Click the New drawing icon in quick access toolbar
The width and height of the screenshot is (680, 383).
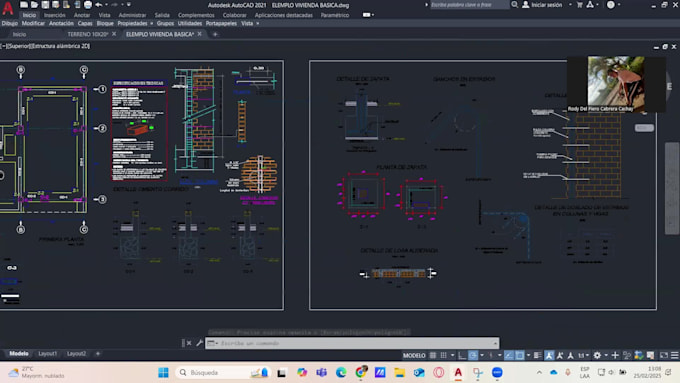pyautogui.click(x=24, y=5)
